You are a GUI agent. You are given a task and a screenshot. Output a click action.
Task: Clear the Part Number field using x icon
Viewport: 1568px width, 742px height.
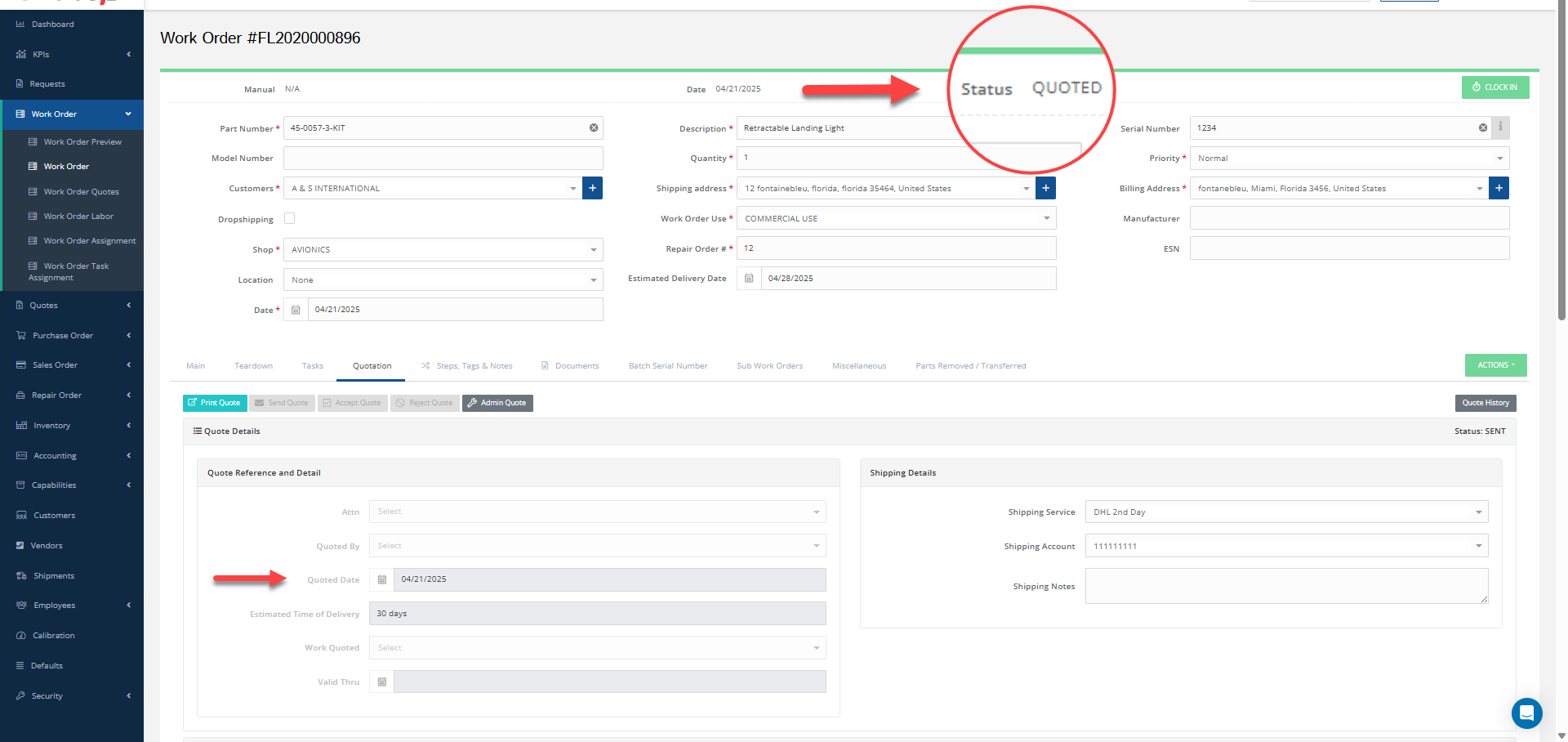(594, 128)
